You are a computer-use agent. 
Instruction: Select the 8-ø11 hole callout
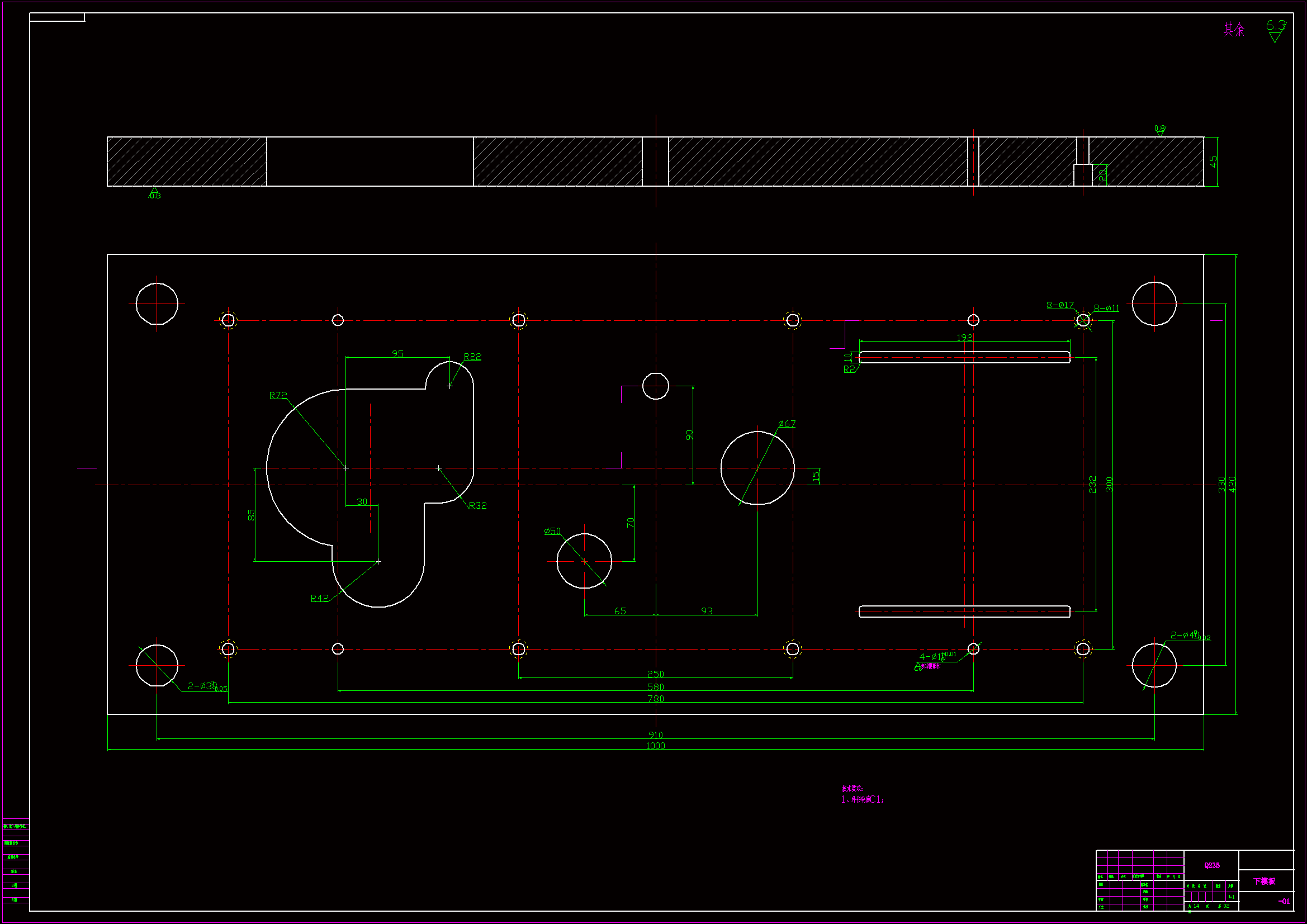[1107, 308]
